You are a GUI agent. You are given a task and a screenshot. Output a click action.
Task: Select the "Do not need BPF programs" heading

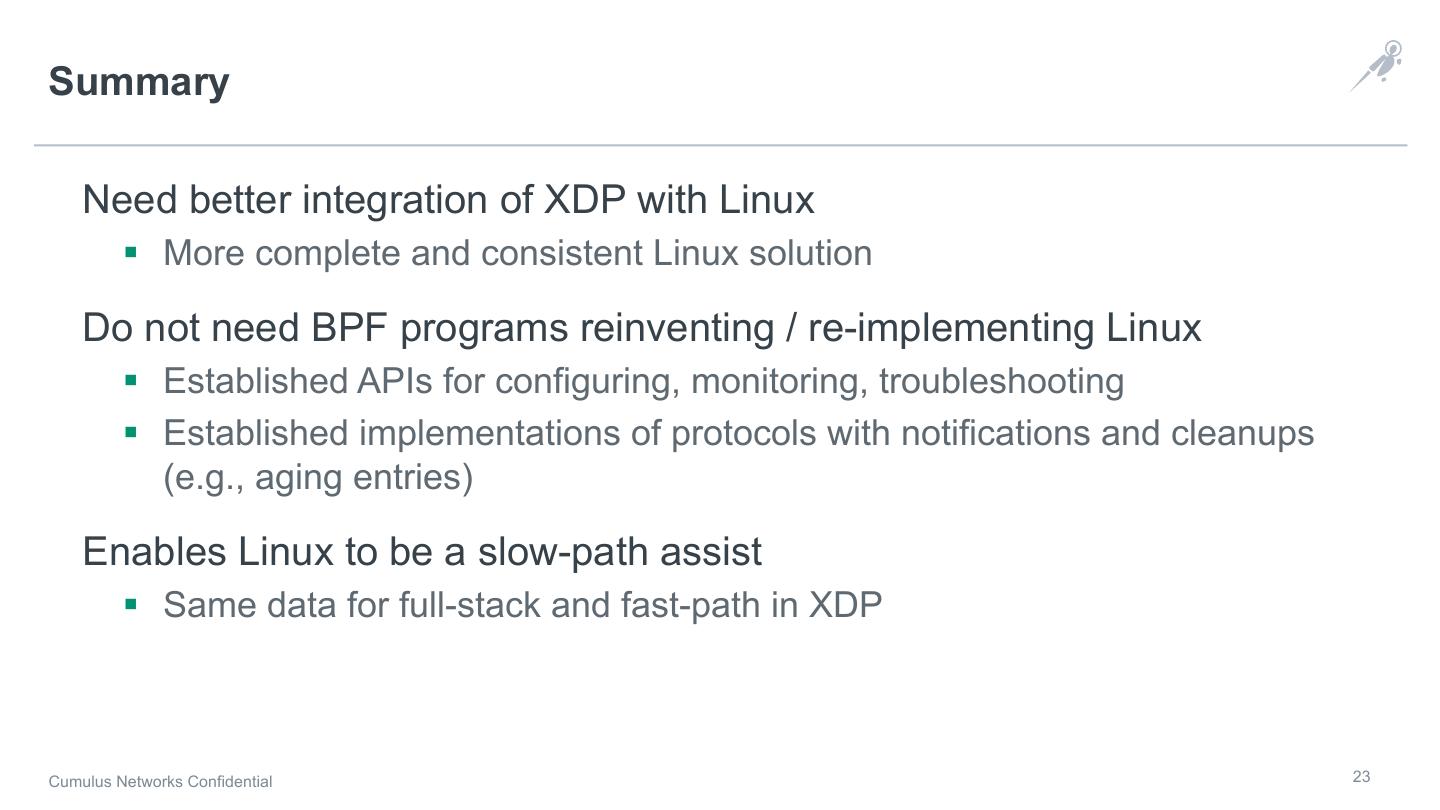[x=641, y=328]
